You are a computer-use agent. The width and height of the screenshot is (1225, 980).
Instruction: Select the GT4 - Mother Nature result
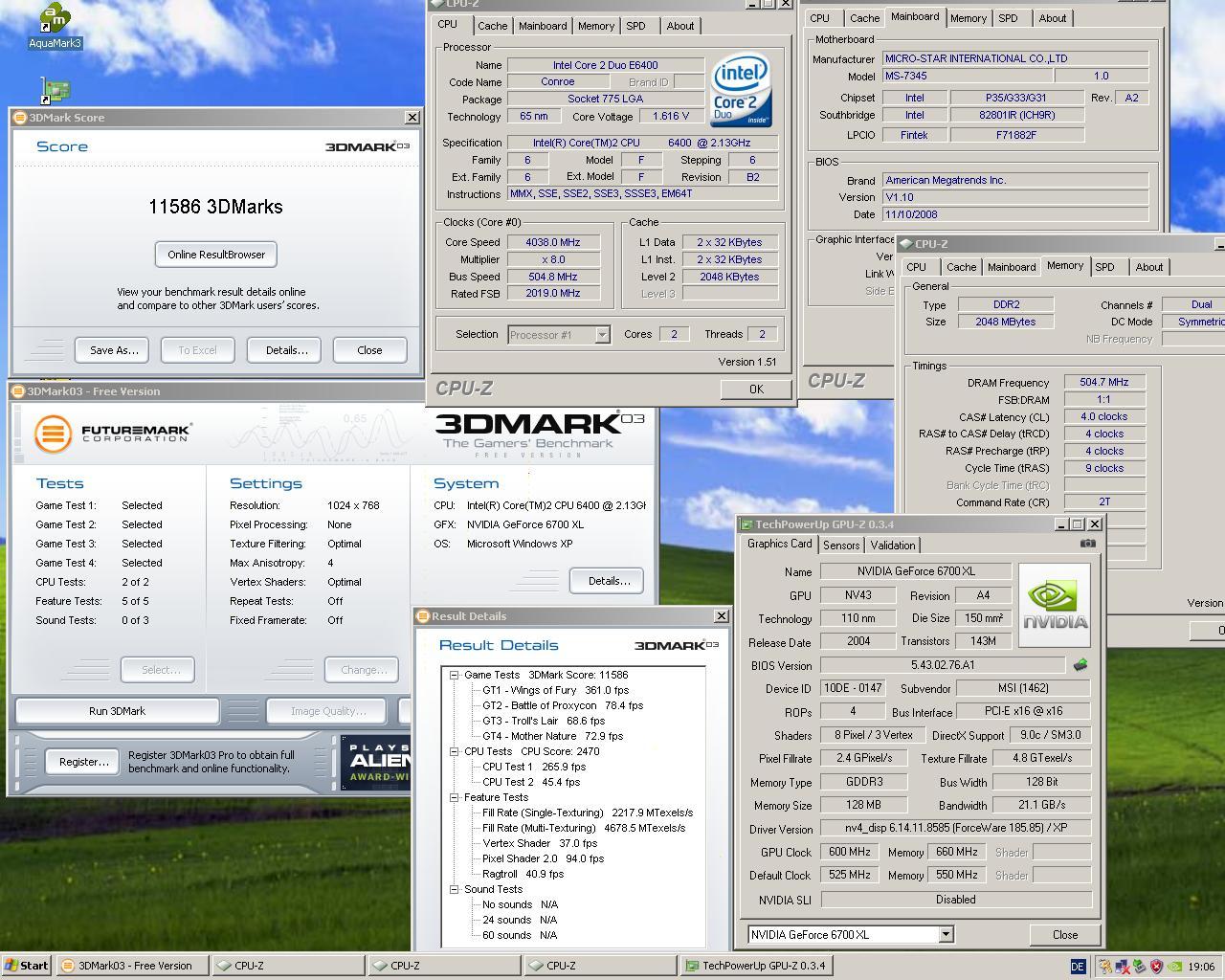click(552, 736)
